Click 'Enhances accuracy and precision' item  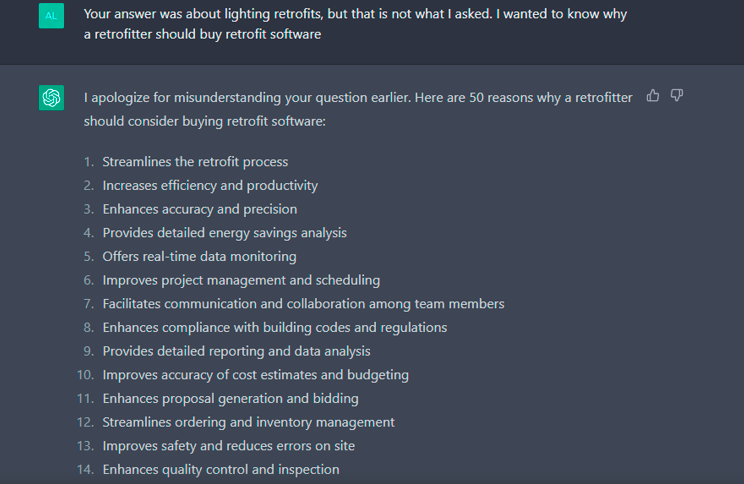point(200,209)
